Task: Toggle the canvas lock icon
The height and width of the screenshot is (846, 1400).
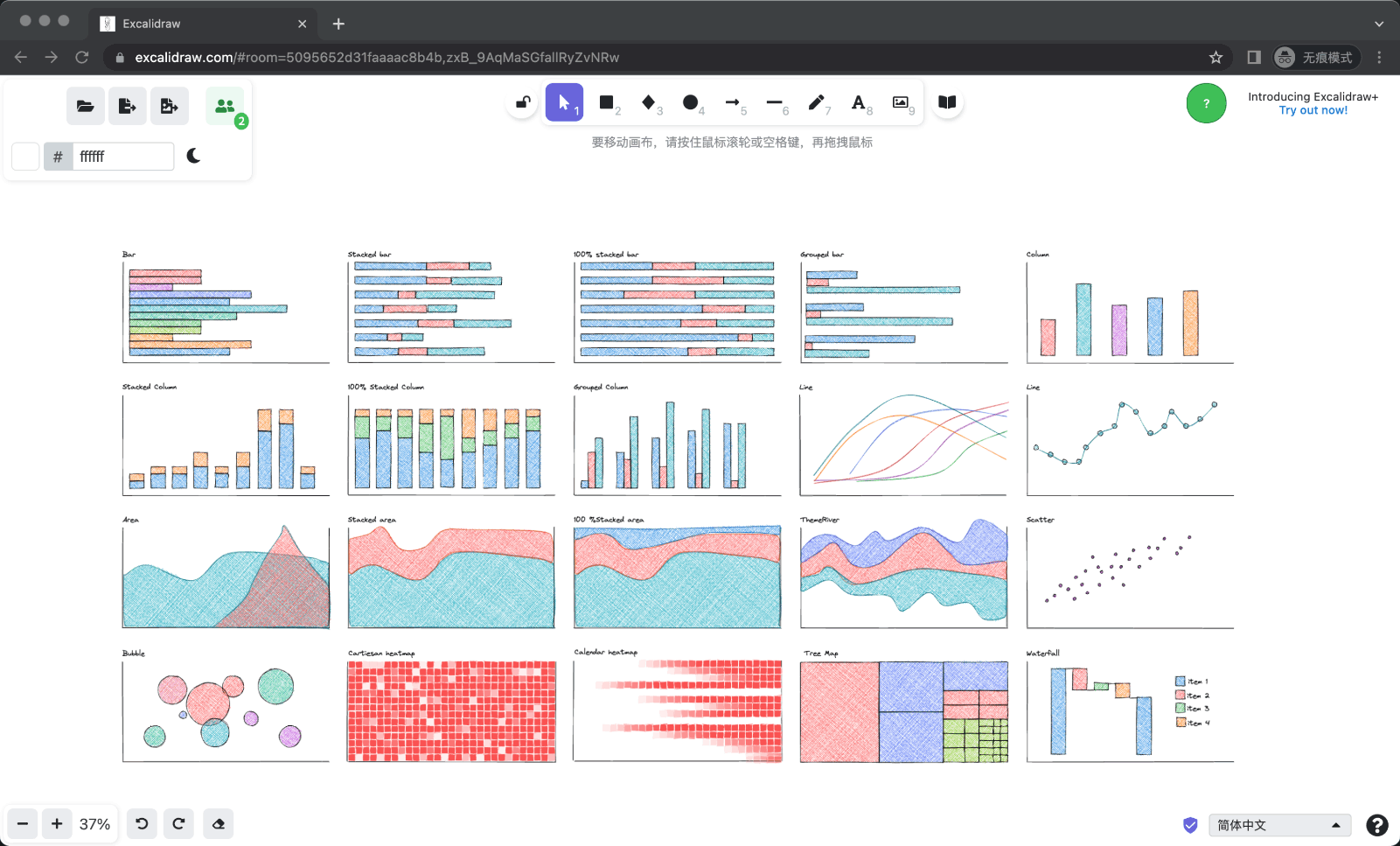Action: [523, 102]
